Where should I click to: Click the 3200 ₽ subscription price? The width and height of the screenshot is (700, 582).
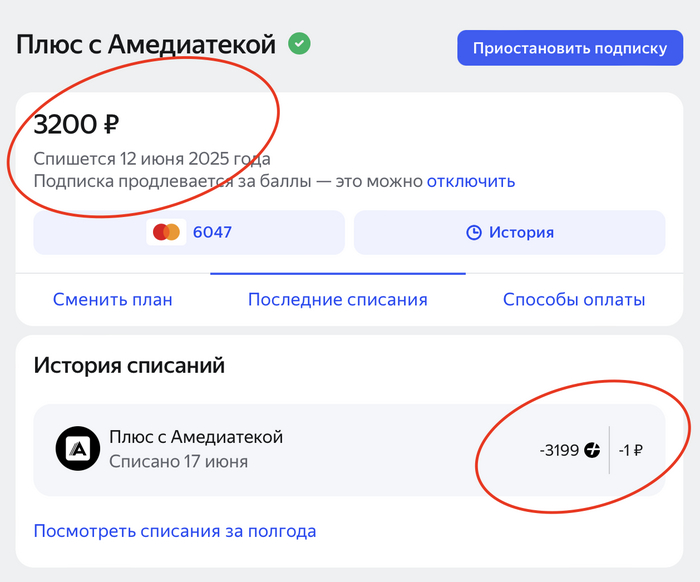click(x=77, y=125)
